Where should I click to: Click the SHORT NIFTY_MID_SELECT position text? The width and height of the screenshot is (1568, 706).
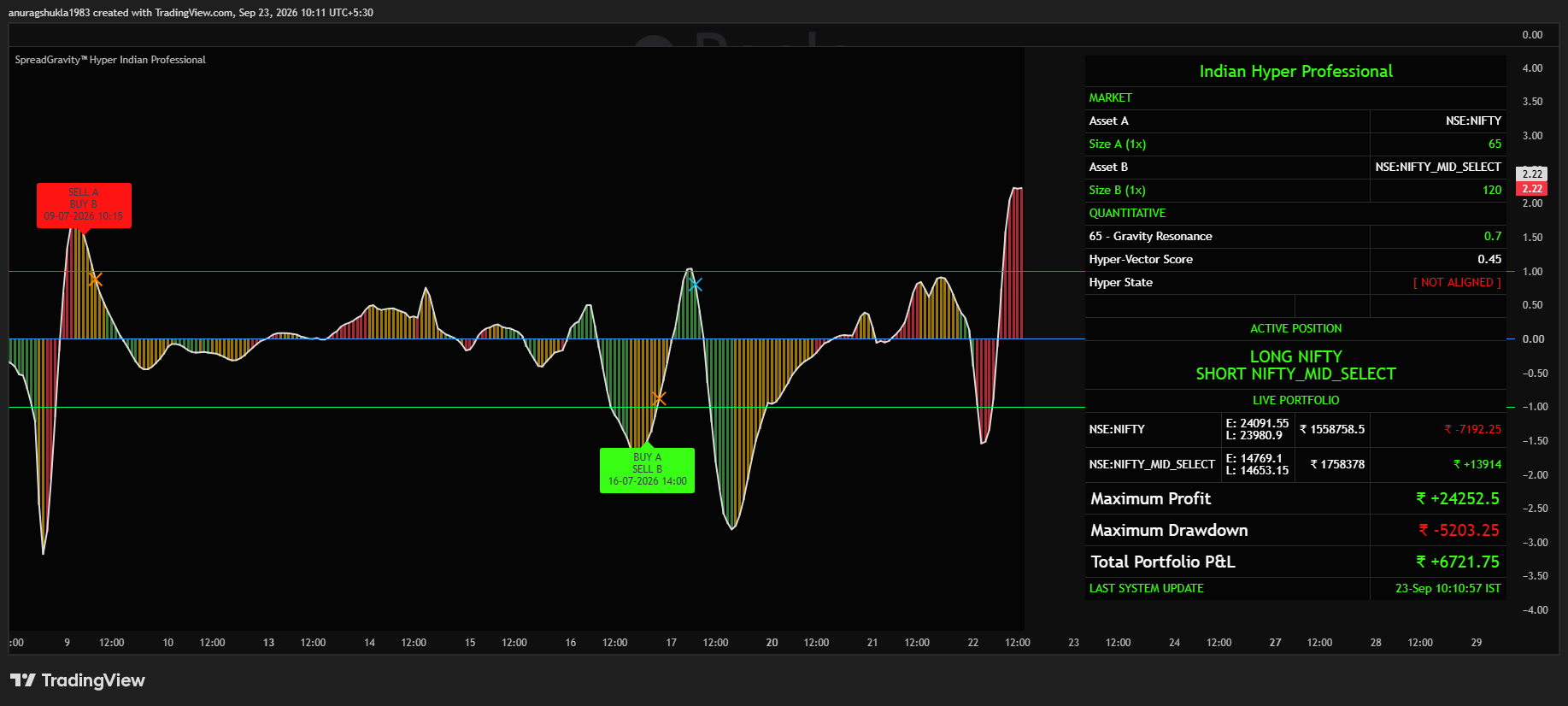point(1295,374)
